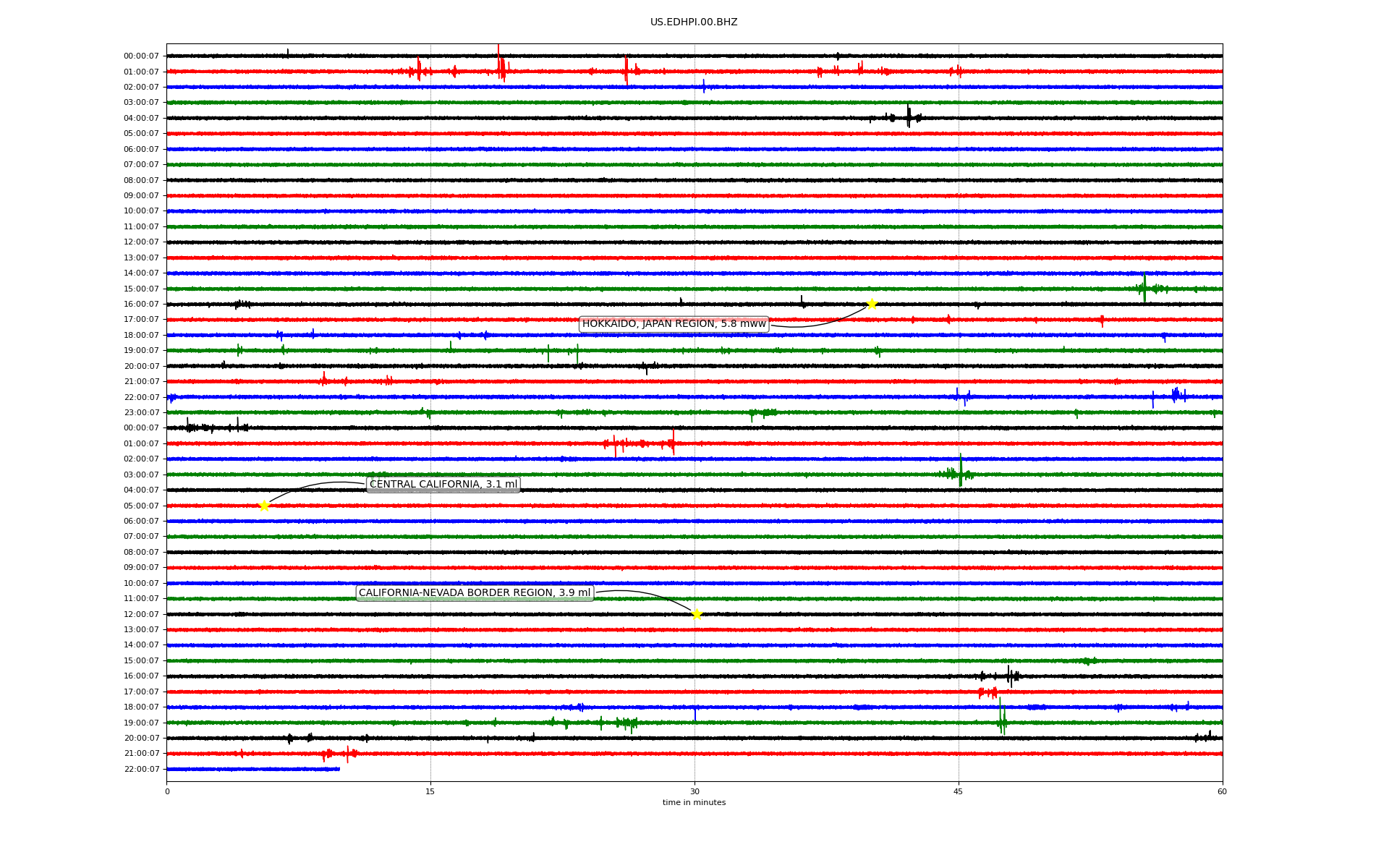The height and width of the screenshot is (868, 1389).
Task: Click the green spike on first 15:00:07 trace
Action: (1144, 287)
